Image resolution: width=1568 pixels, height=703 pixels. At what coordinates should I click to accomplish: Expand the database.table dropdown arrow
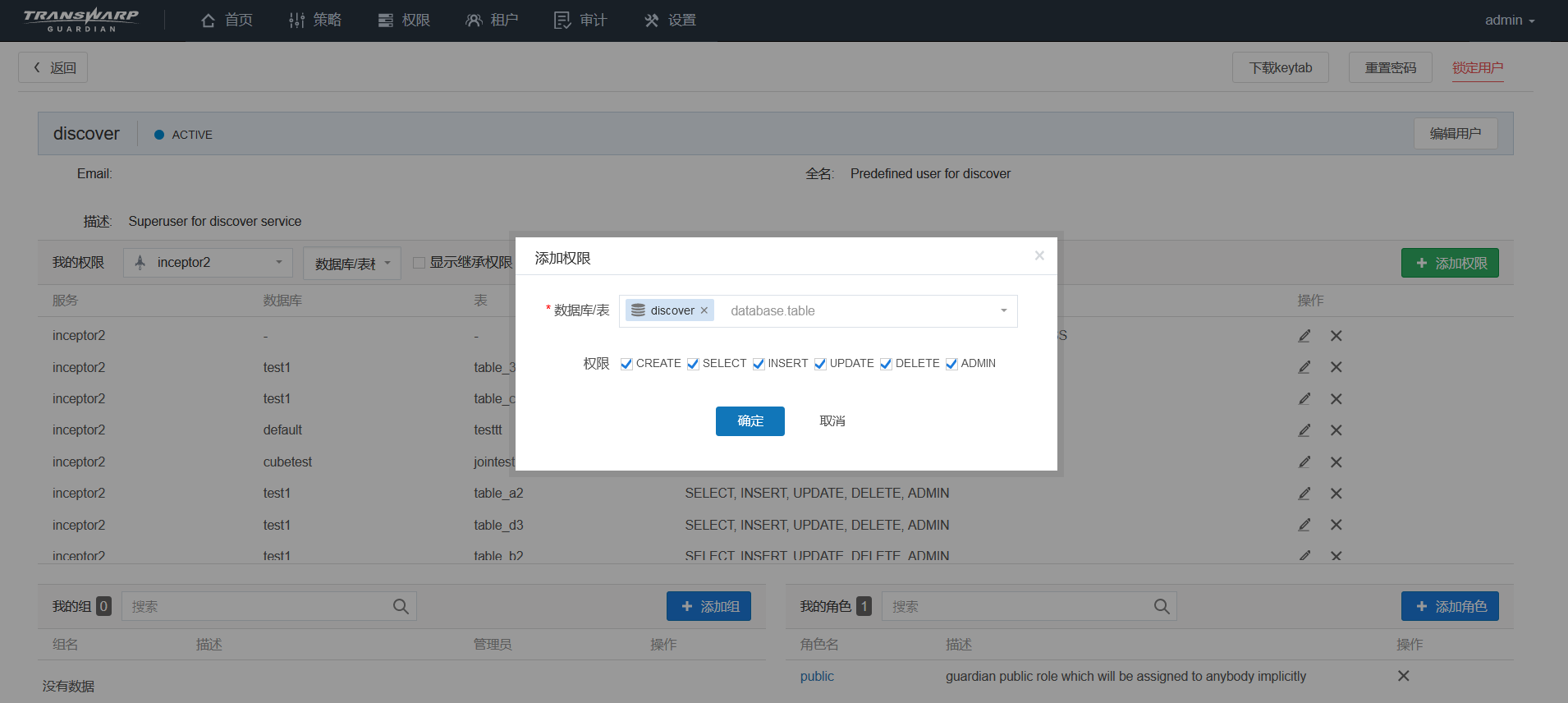click(1003, 310)
